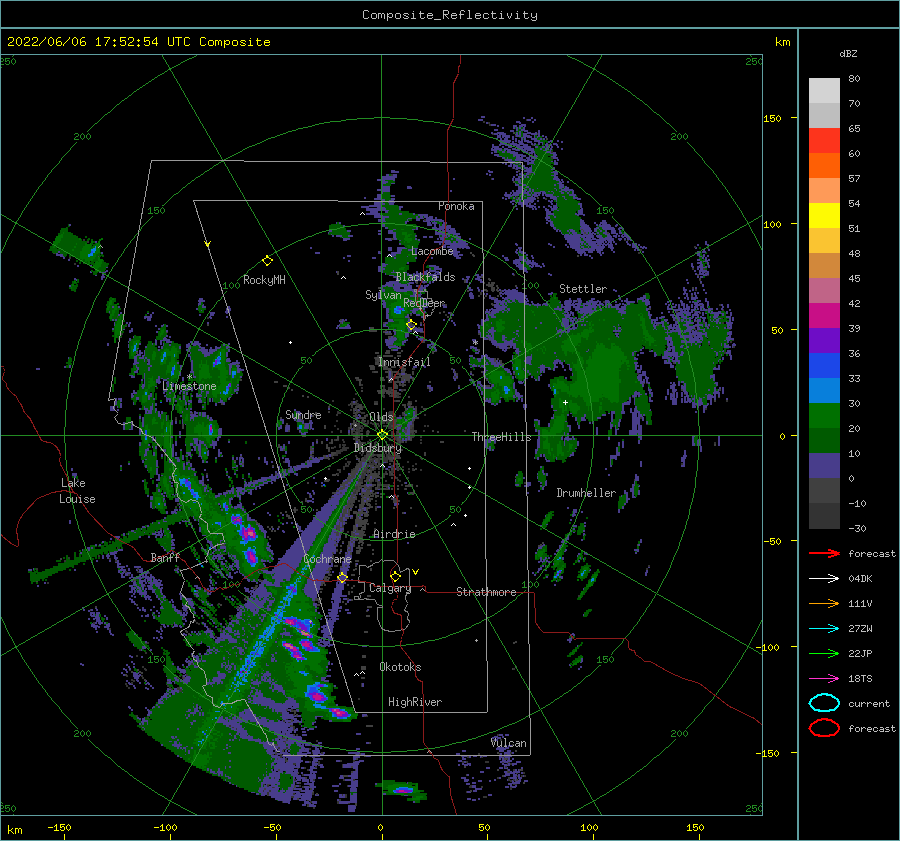Viewport: 900px width, 841px height.
Task: Click the HighRiver label
Action: pos(415,702)
